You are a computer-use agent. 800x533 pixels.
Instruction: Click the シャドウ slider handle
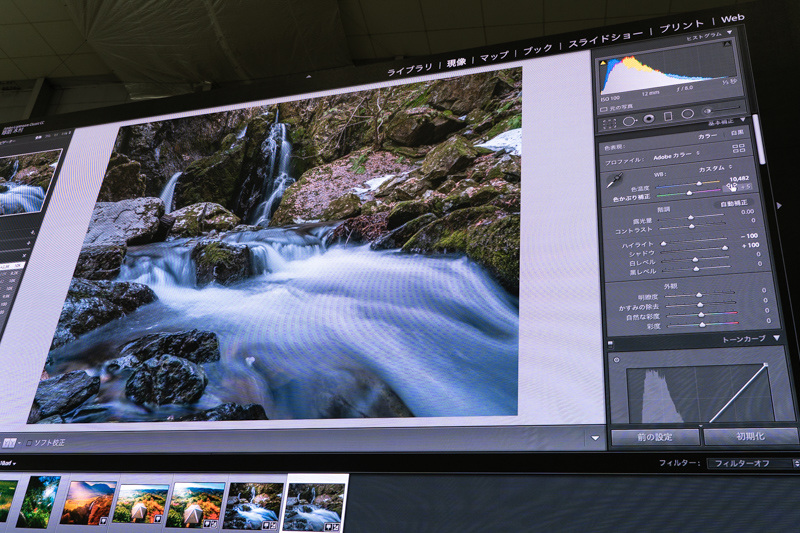tap(724, 248)
